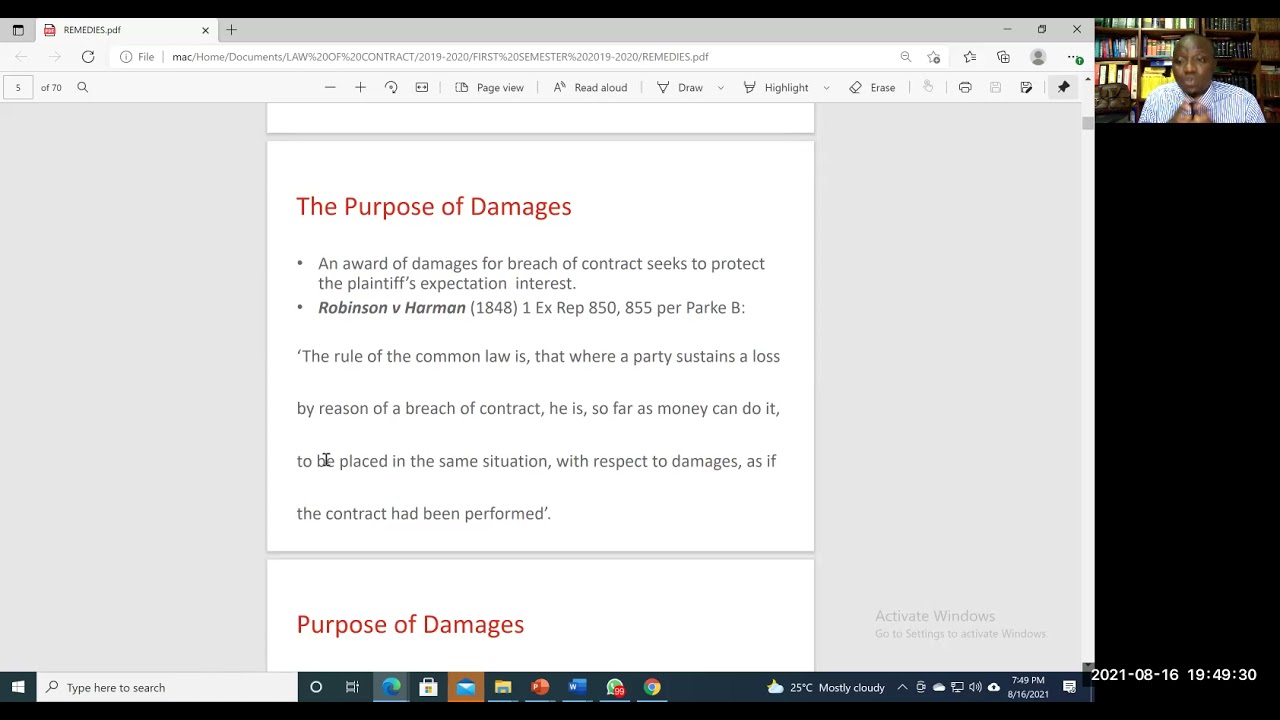
Task: Expand the Highlight color options arrow
Action: [826, 88]
